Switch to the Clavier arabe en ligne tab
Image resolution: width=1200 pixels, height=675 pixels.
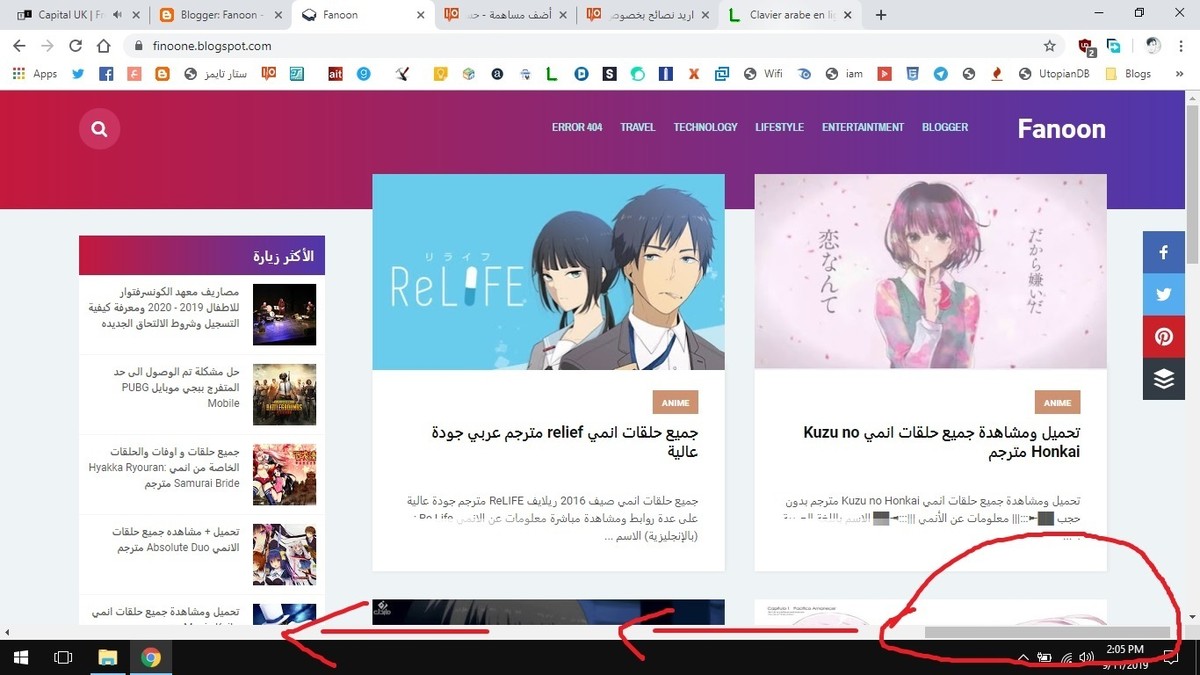click(791, 15)
